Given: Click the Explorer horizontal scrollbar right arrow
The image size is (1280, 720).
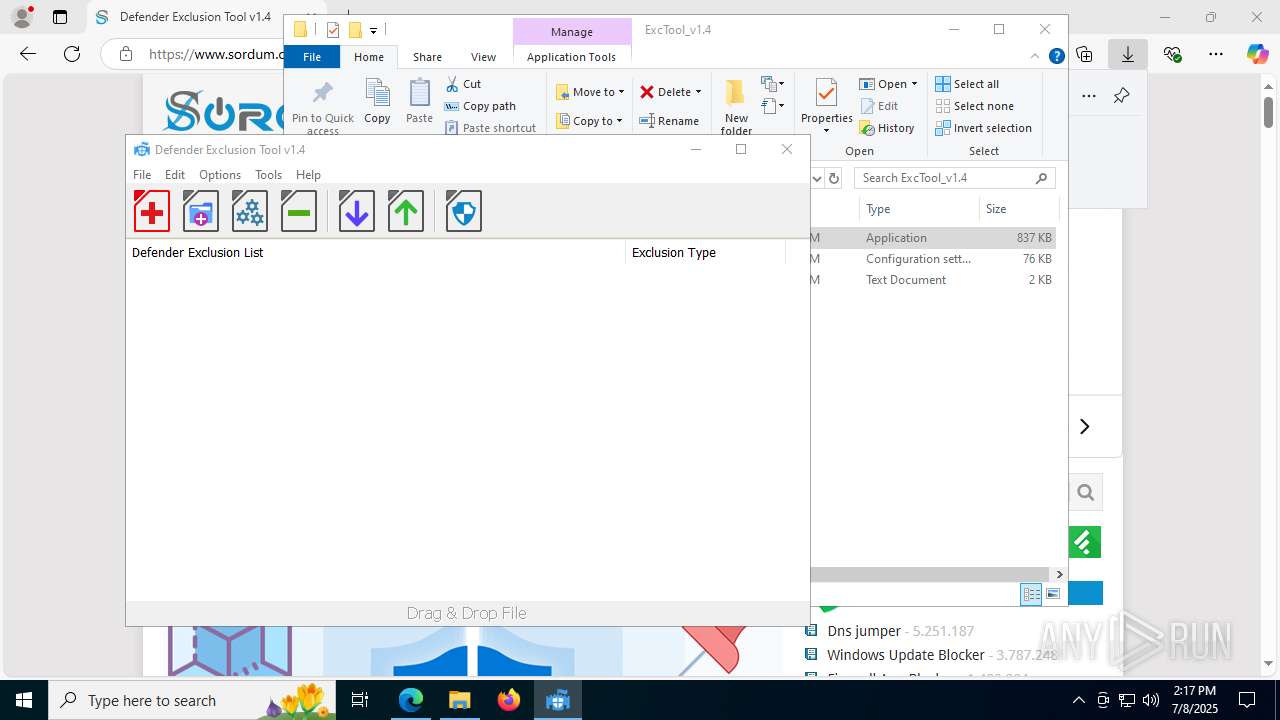Looking at the screenshot, I should pyautogui.click(x=1059, y=574).
